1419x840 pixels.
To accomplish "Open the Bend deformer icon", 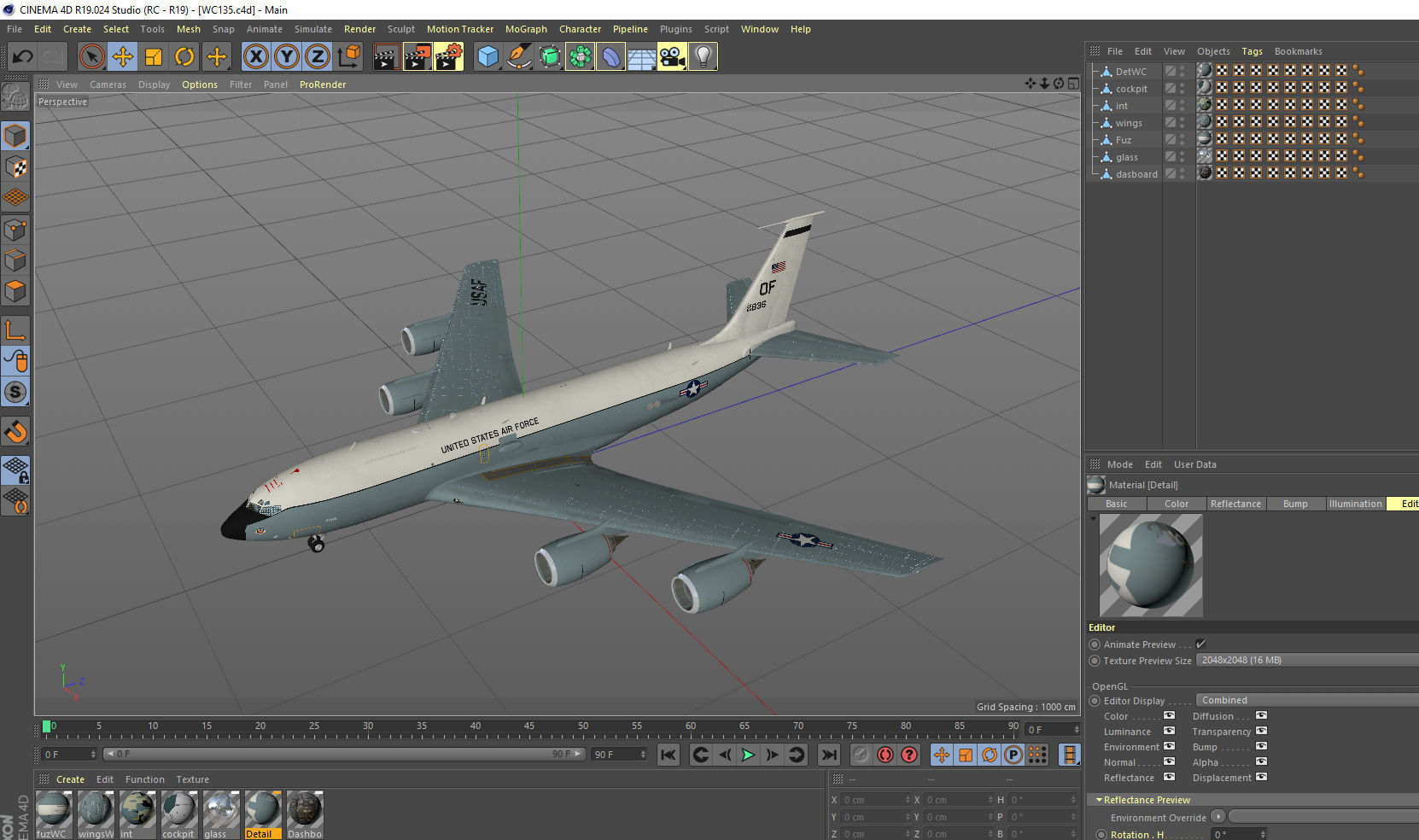I will (x=610, y=57).
